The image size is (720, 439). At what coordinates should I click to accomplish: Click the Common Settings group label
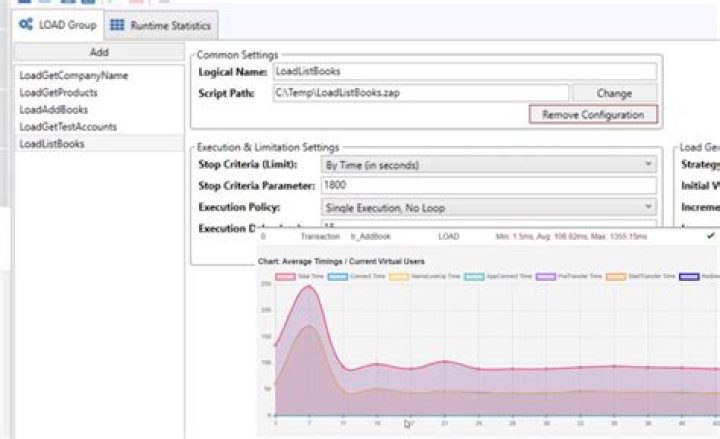point(237,55)
